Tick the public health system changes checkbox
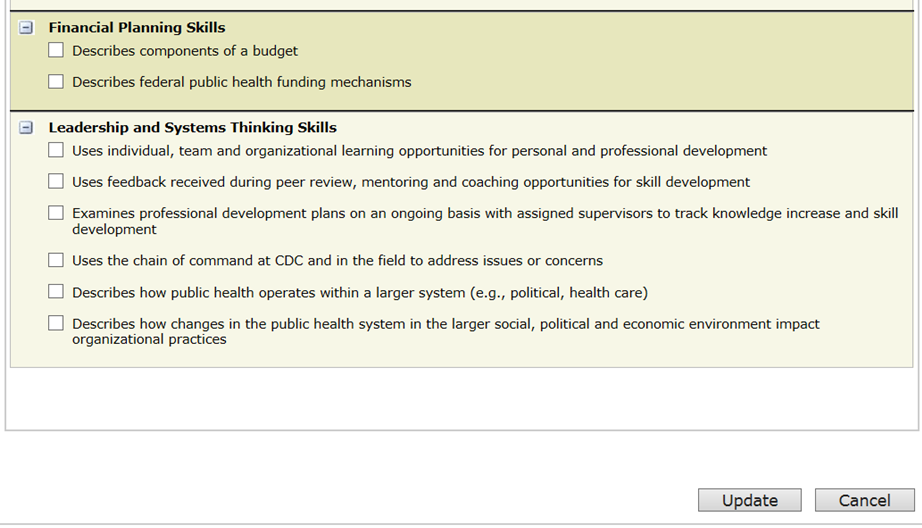 (56, 323)
